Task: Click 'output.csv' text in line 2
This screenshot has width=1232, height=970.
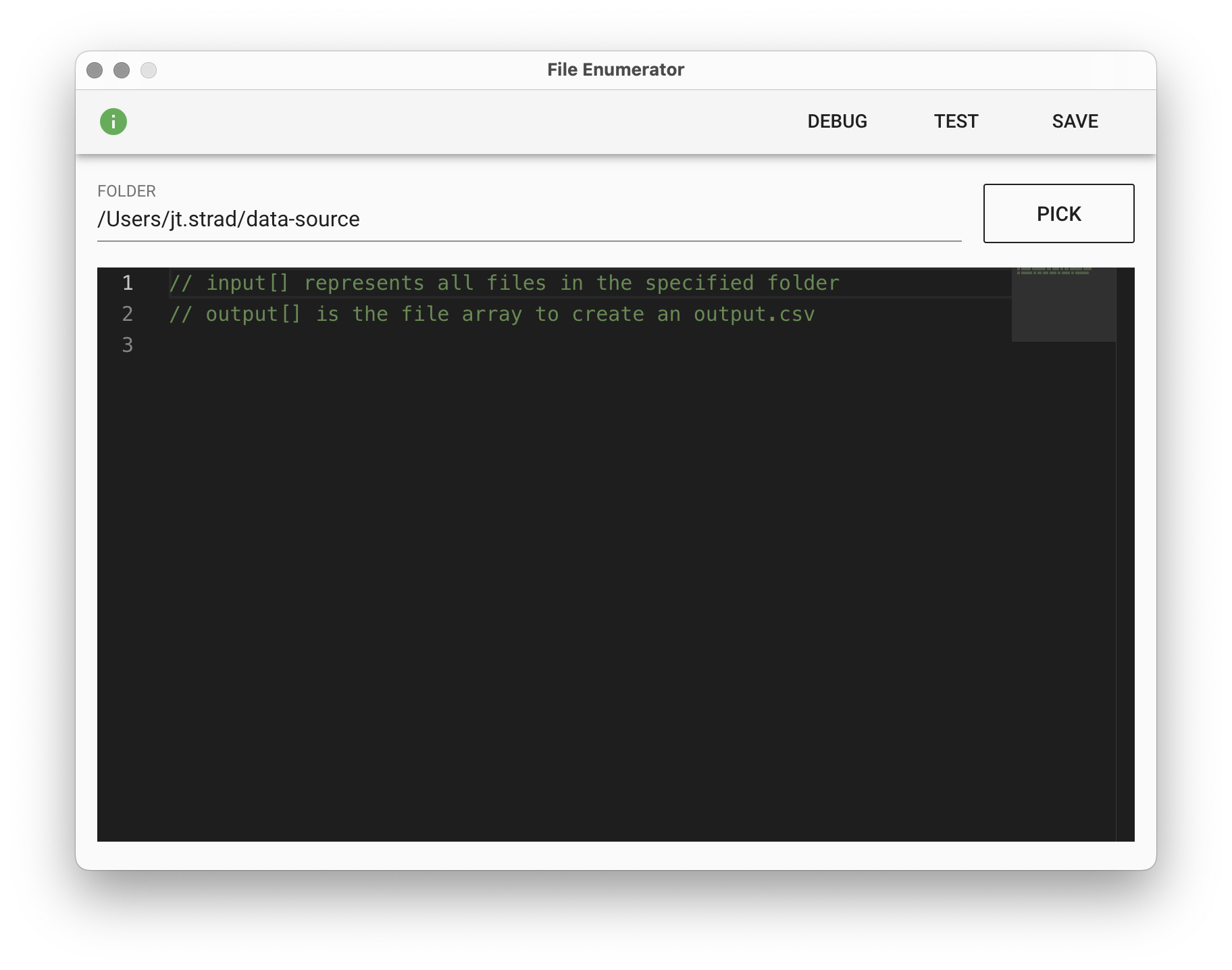Action: pos(754,314)
